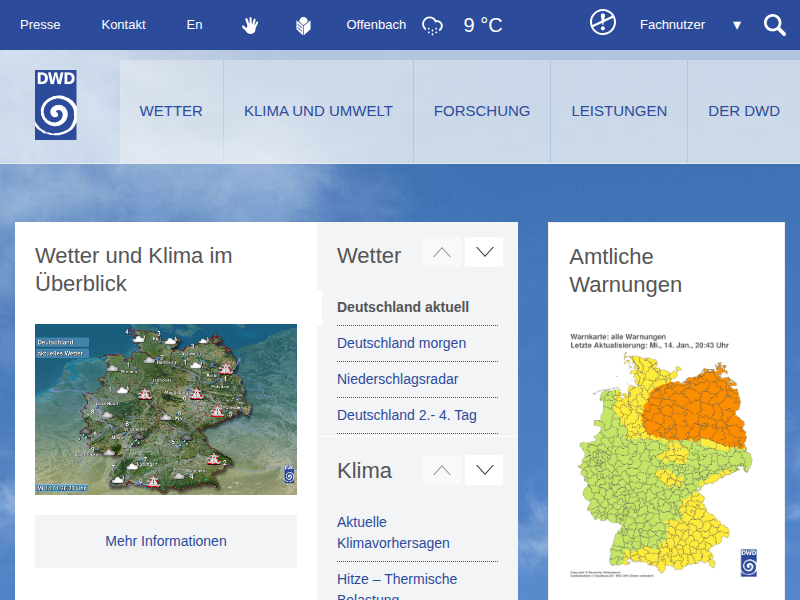Open the Germany weather map thumbnail
The width and height of the screenshot is (800, 600).
point(166,409)
